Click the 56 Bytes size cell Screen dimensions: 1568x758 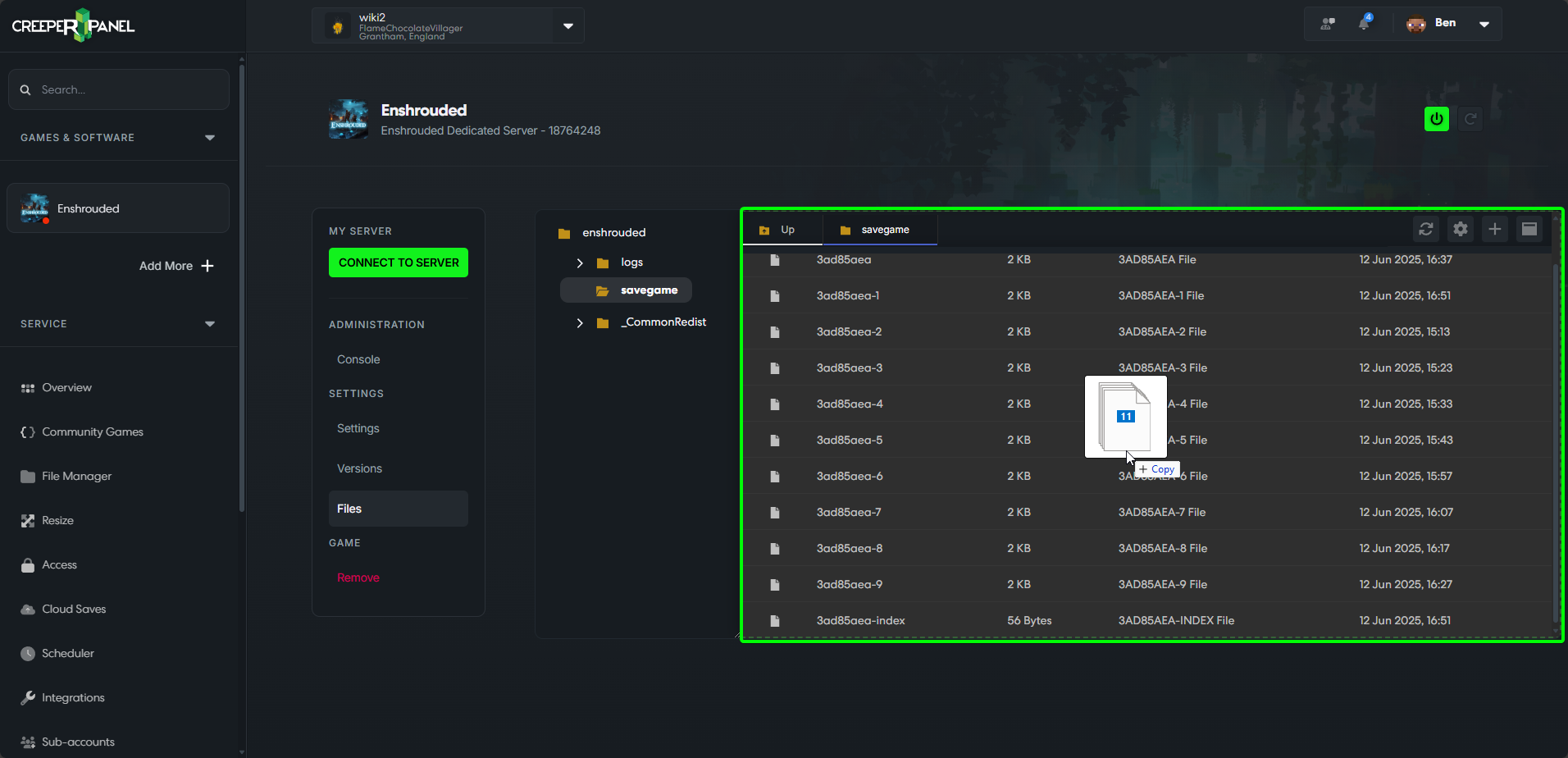pos(1029,620)
